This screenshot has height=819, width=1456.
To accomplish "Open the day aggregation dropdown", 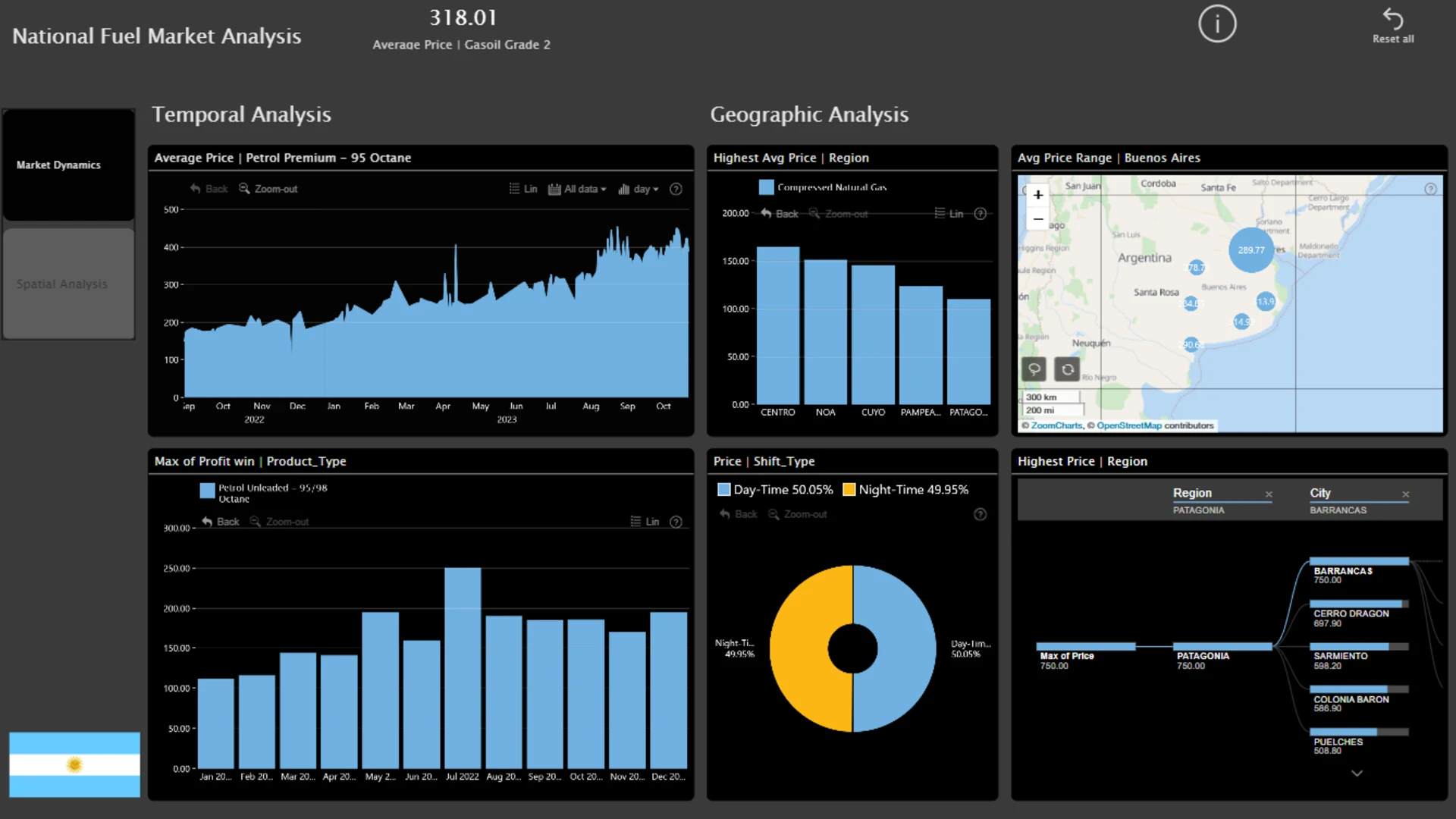I will tap(639, 189).
